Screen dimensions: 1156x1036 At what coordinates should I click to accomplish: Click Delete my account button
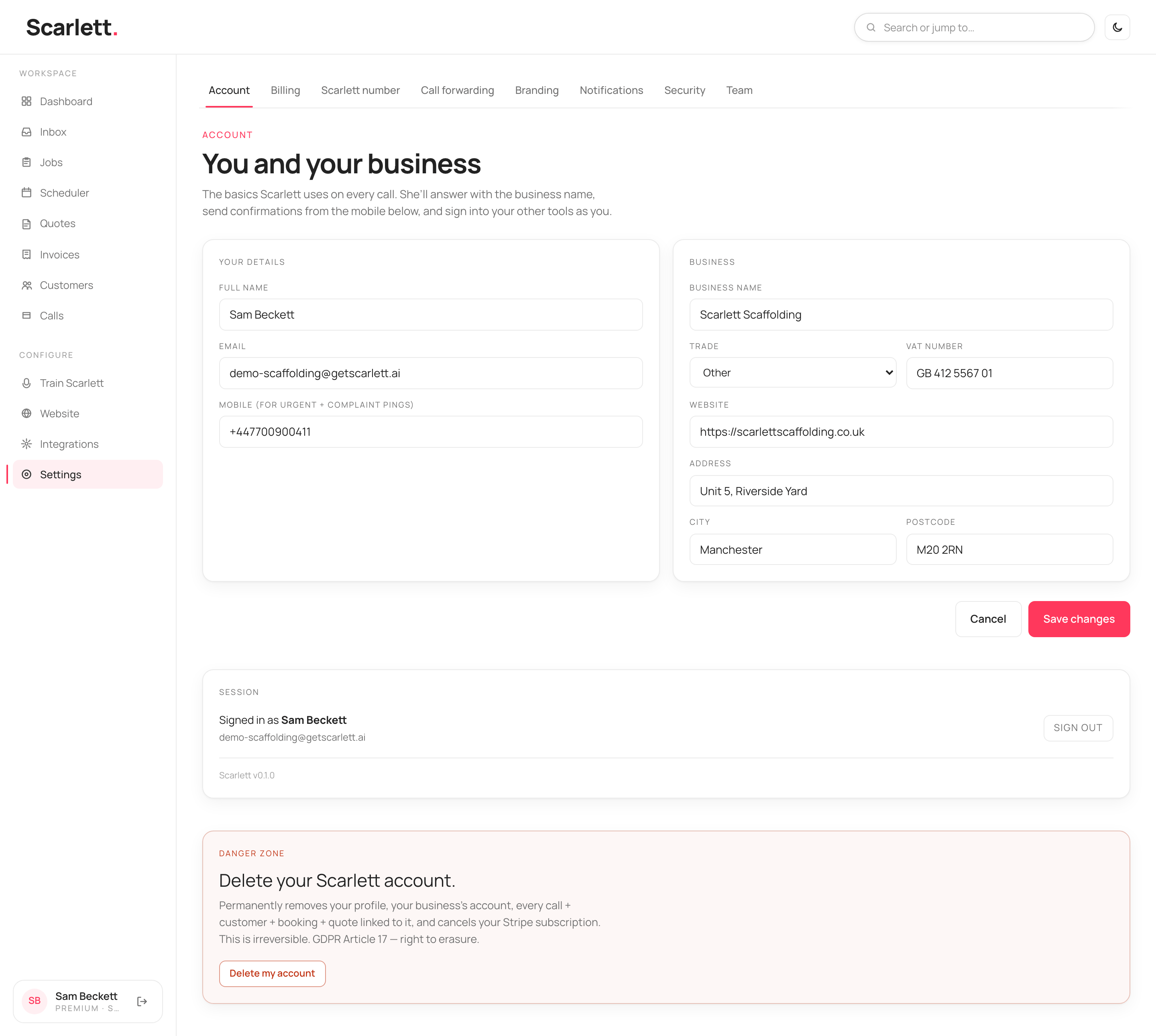(272, 974)
